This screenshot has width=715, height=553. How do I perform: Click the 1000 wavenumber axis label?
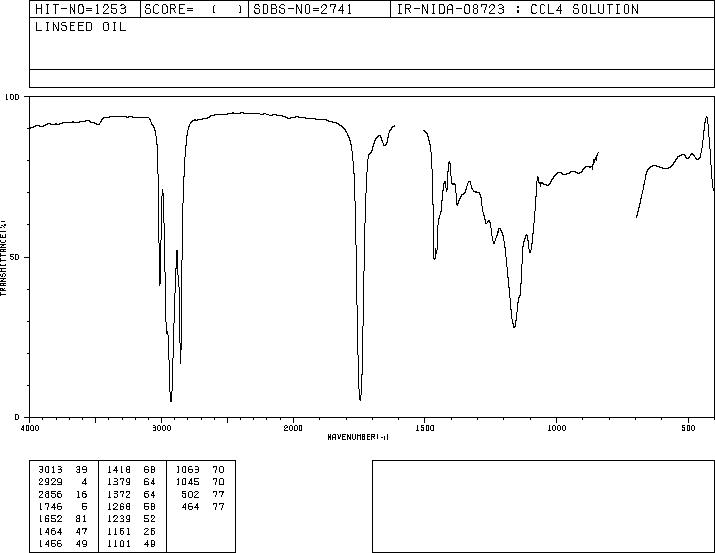556,428
